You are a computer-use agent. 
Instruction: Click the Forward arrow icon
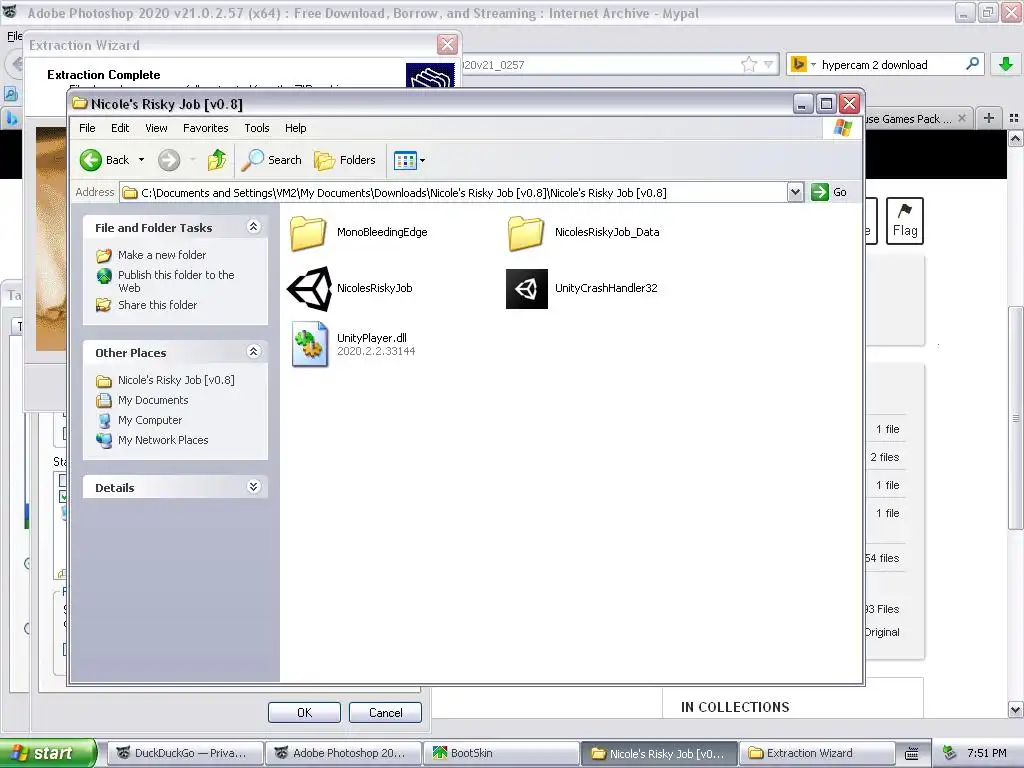coord(169,160)
